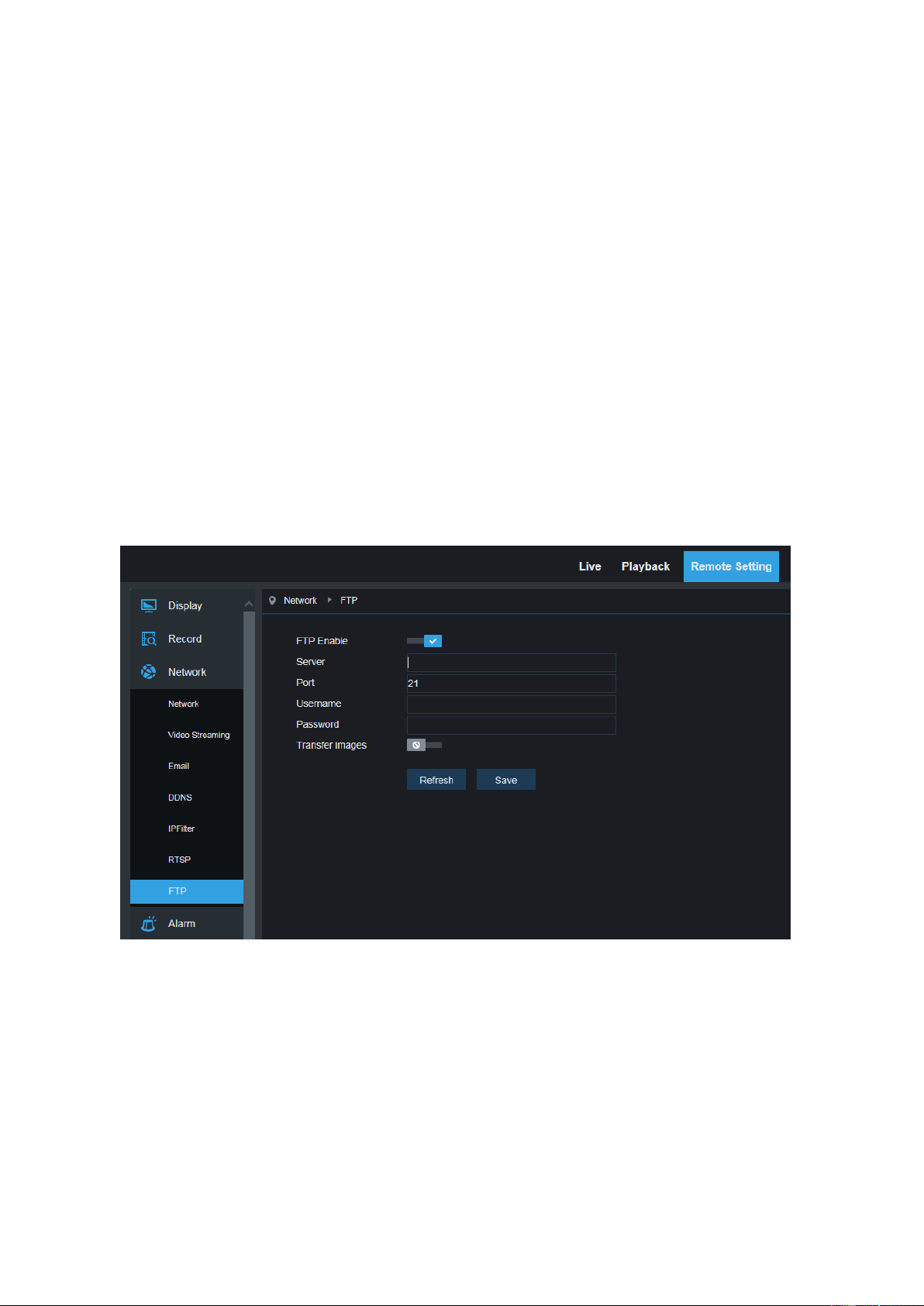Collapse the Network section header label

pyautogui.click(x=187, y=672)
